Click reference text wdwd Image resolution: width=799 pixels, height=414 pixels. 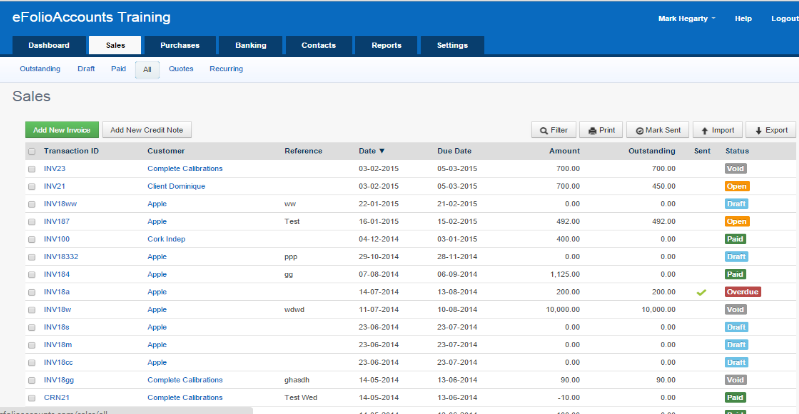[x=295, y=309]
